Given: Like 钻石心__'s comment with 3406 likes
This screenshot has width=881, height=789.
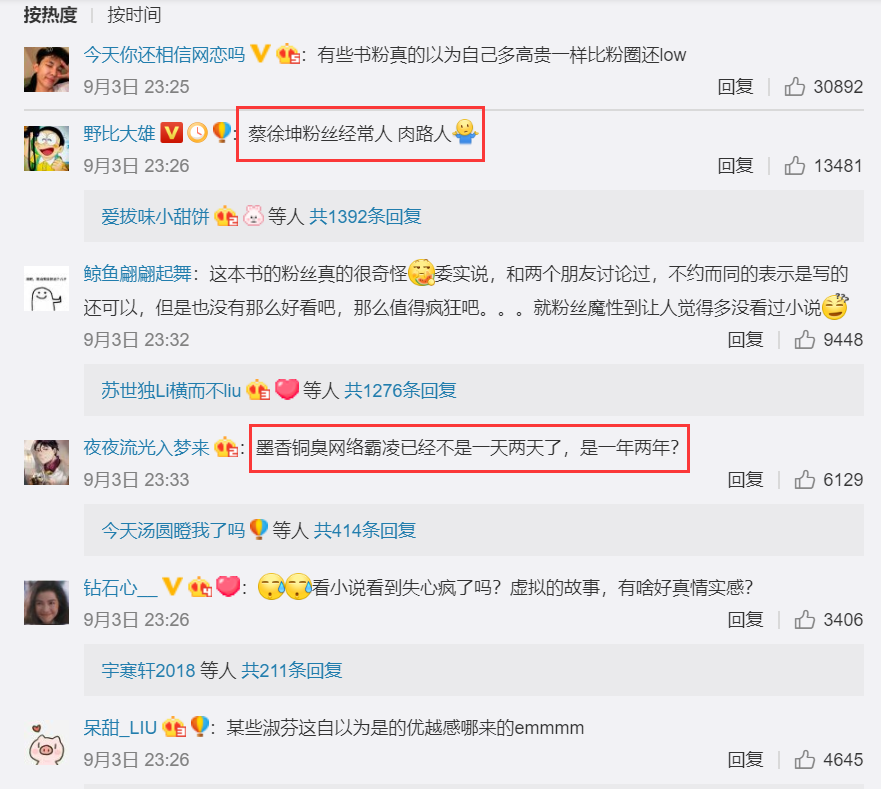Looking at the screenshot, I should coord(805,619).
